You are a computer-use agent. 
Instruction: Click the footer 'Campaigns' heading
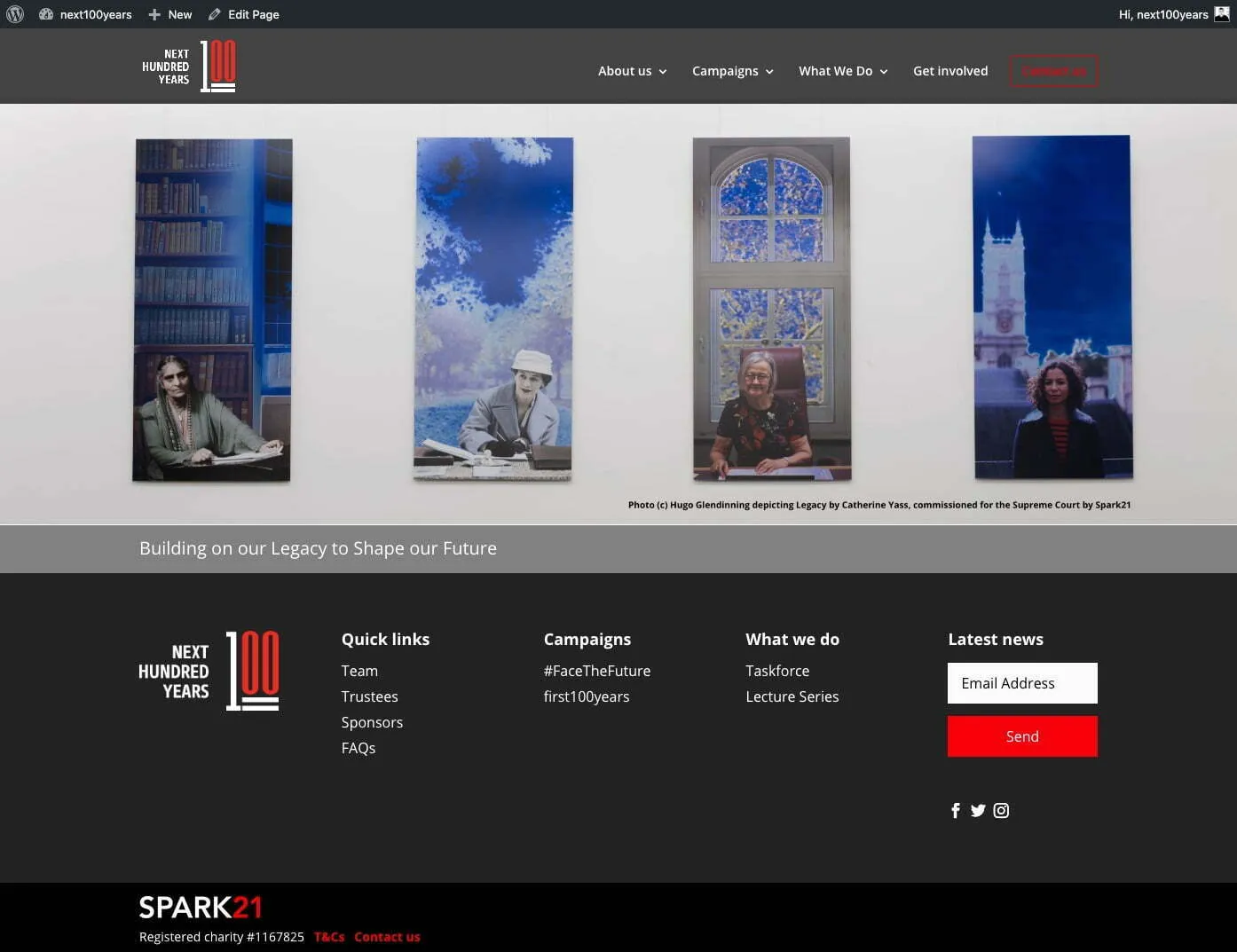(x=587, y=639)
